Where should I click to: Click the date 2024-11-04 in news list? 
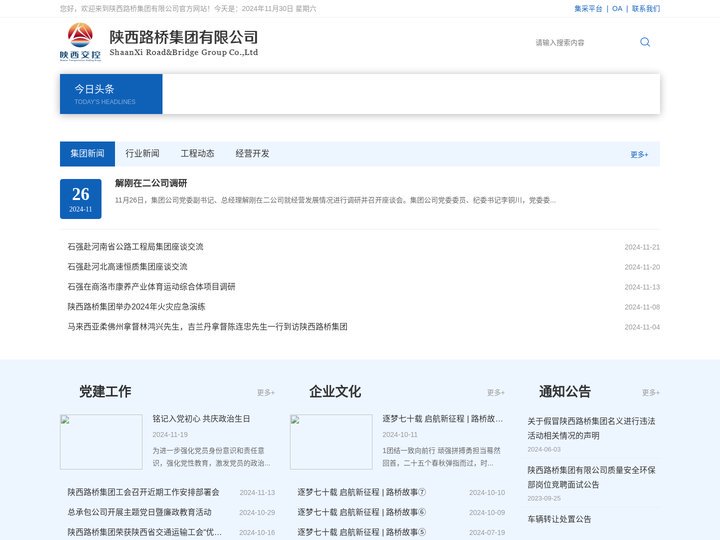(x=642, y=327)
